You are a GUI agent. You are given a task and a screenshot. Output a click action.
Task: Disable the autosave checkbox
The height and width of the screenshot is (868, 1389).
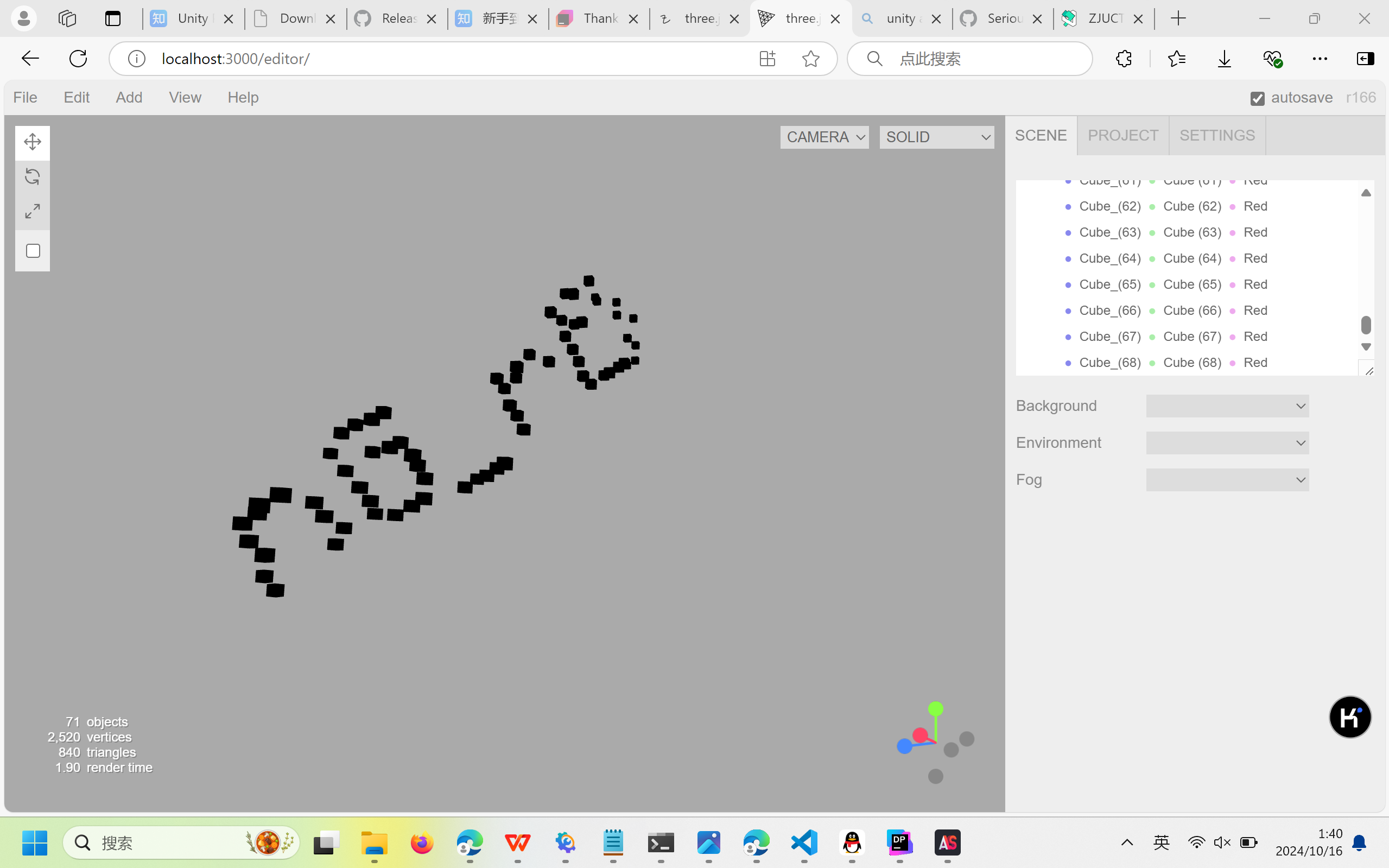click(1257, 99)
